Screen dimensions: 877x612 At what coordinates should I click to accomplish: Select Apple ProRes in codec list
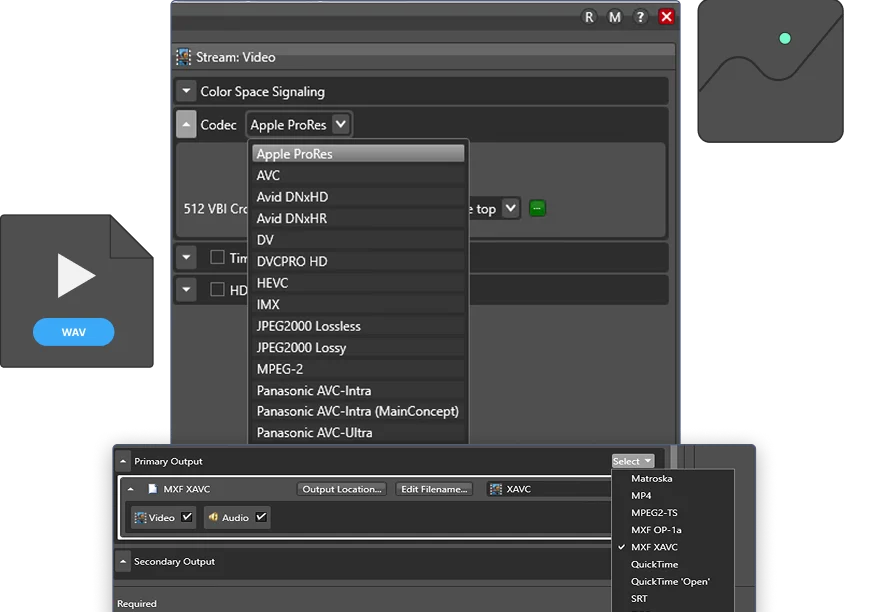[358, 154]
